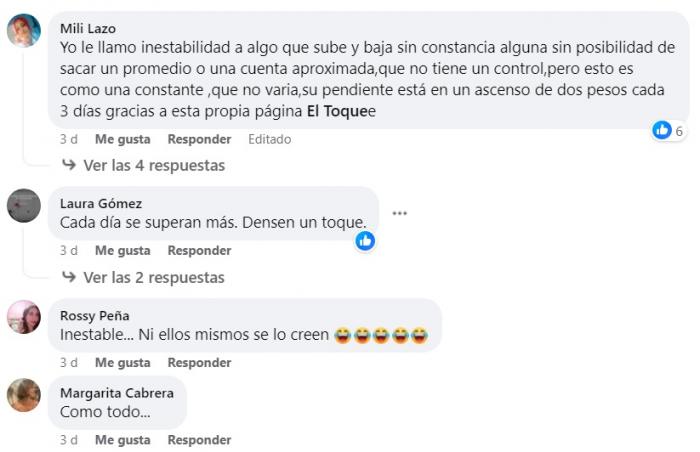Click reply arrow icon beside 4 respuestas
The width and height of the screenshot is (700, 452).
[69, 165]
